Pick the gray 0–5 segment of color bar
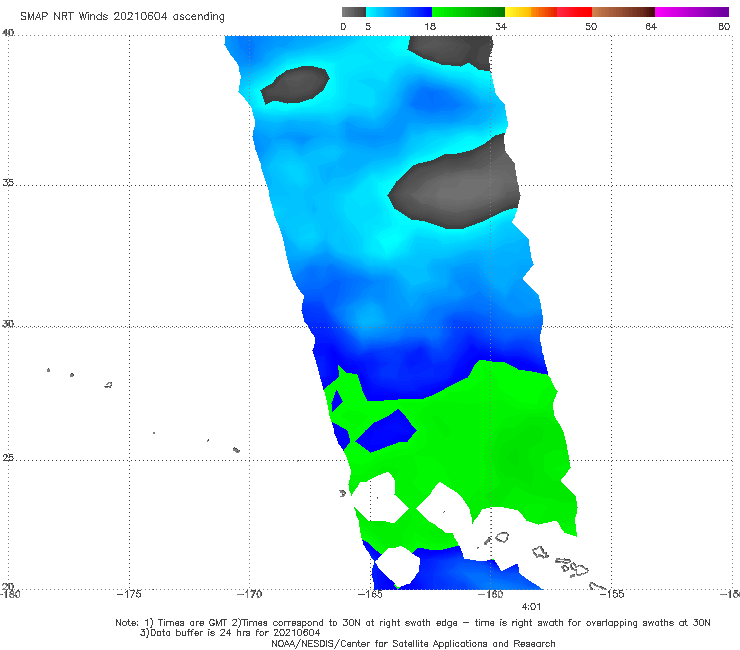The height and width of the screenshot is (650, 740). coord(353,12)
